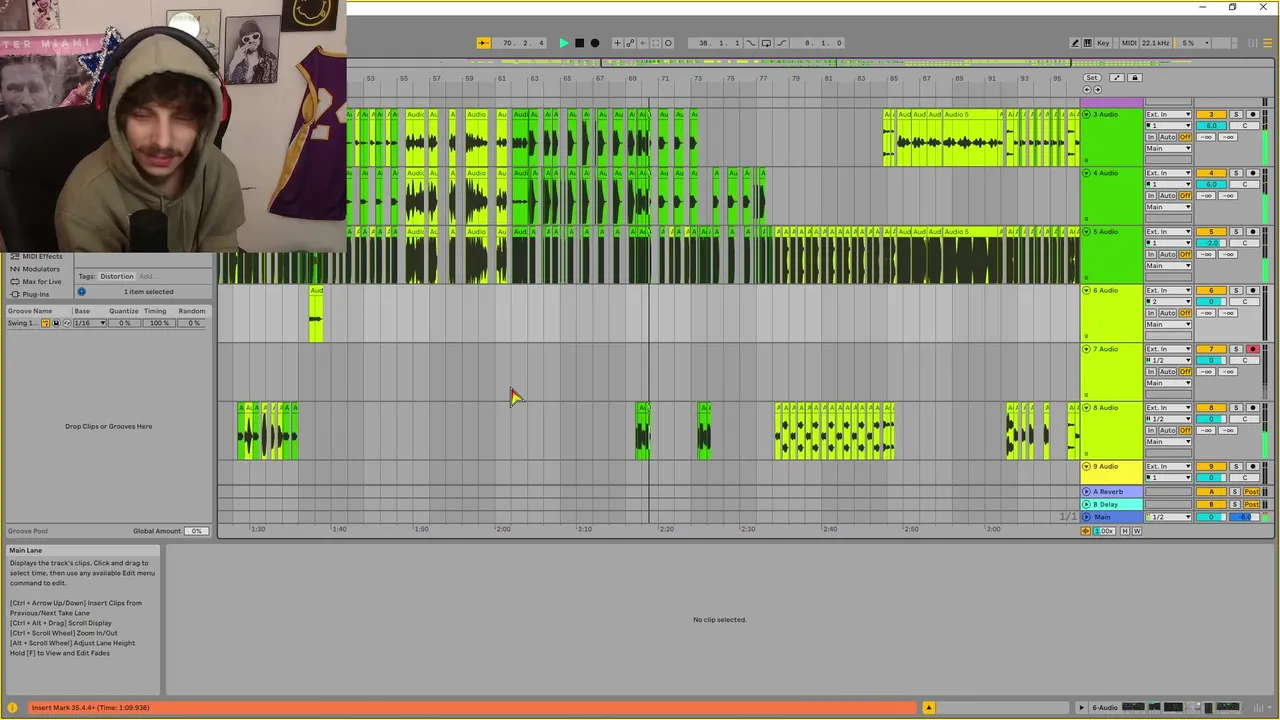1280x720 pixels.
Task: Click Add tag field in browser
Action: pos(147,276)
